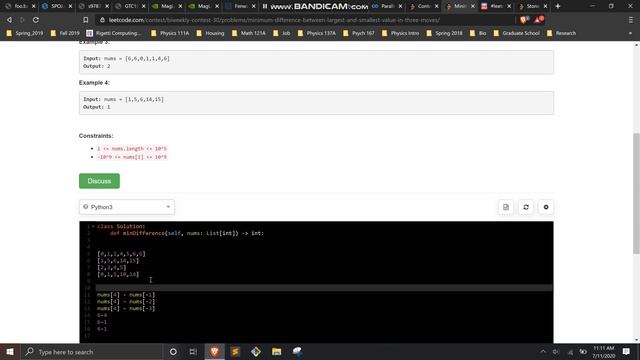Open the Housing bookmark folder
Viewport: 640px width, 360px height.
[211, 33]
